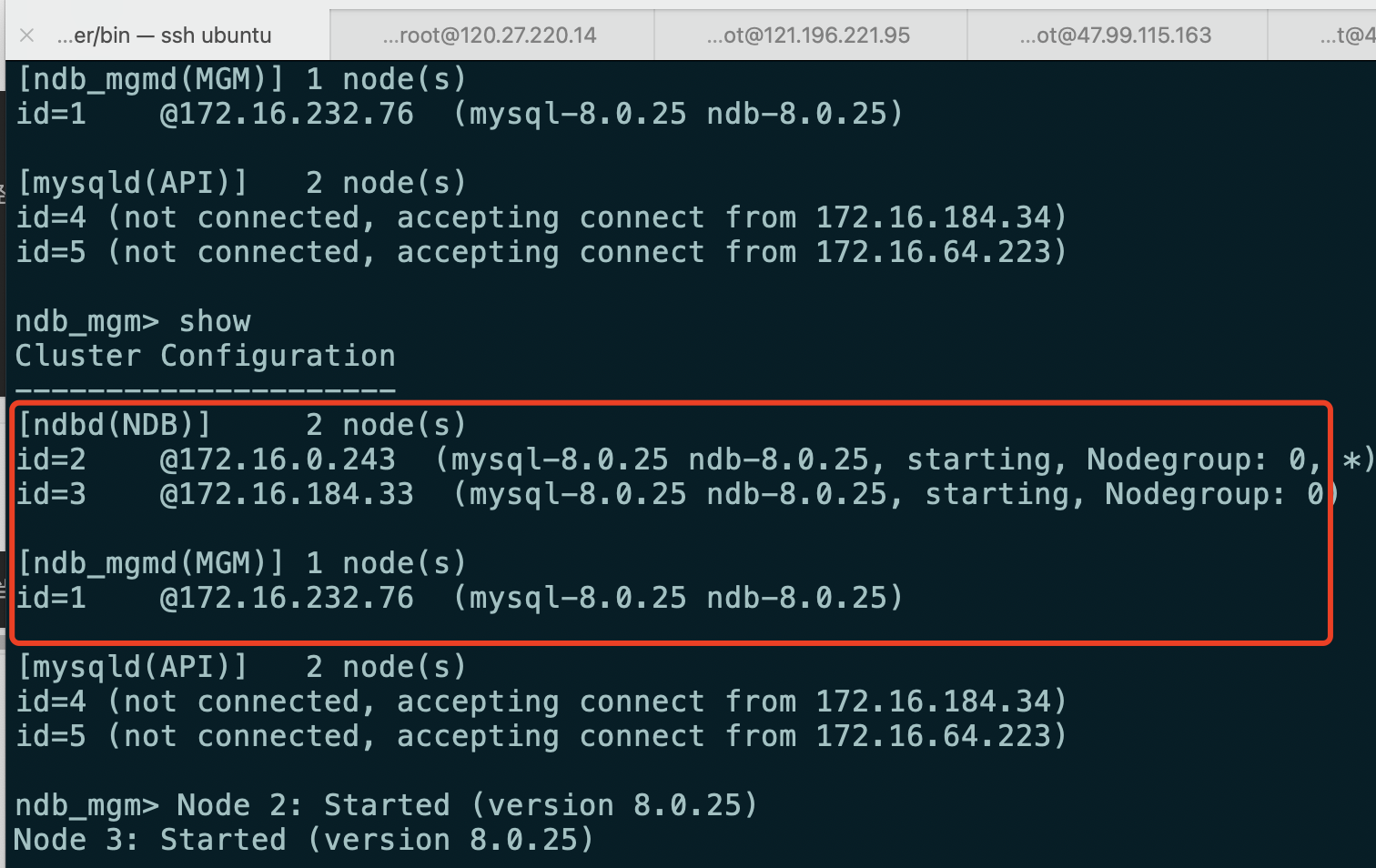Click the IP address 172.16.232.76 on id=1 line
1376x868 pixels.
click(288, 597)
